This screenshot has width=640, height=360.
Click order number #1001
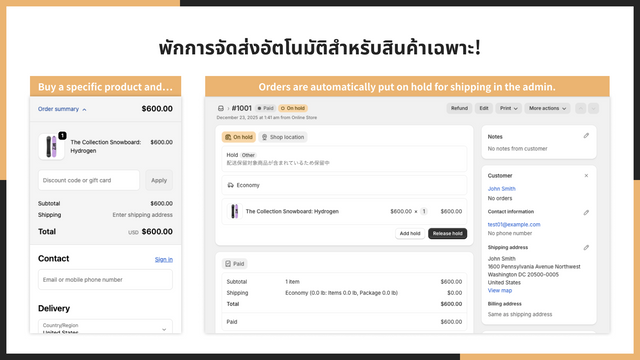tap(241, 108)
